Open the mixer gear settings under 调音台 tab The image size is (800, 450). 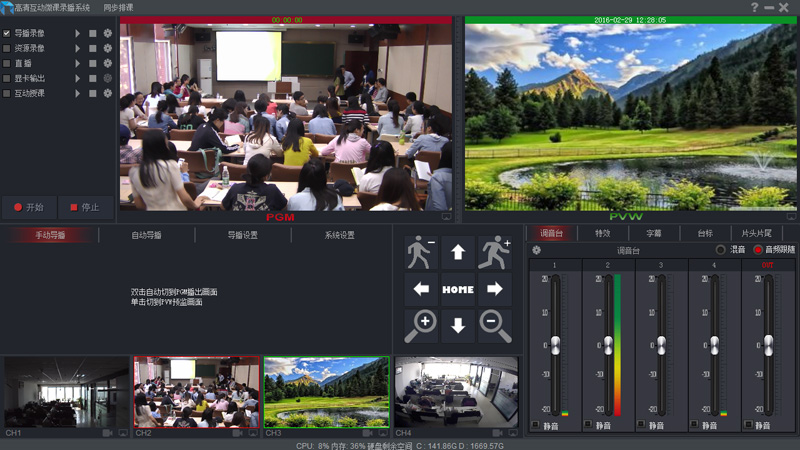[x=537, y=250]
